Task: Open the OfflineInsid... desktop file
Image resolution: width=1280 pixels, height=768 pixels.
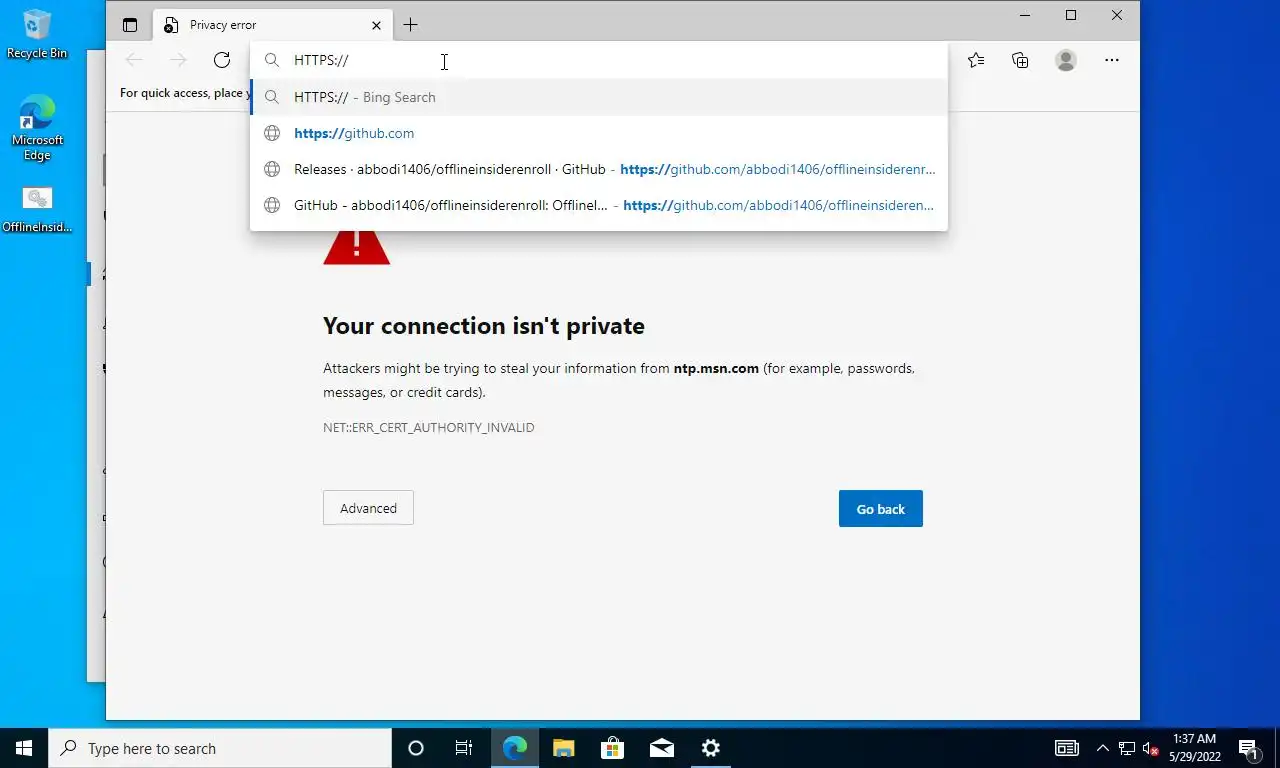Action: 37,209
